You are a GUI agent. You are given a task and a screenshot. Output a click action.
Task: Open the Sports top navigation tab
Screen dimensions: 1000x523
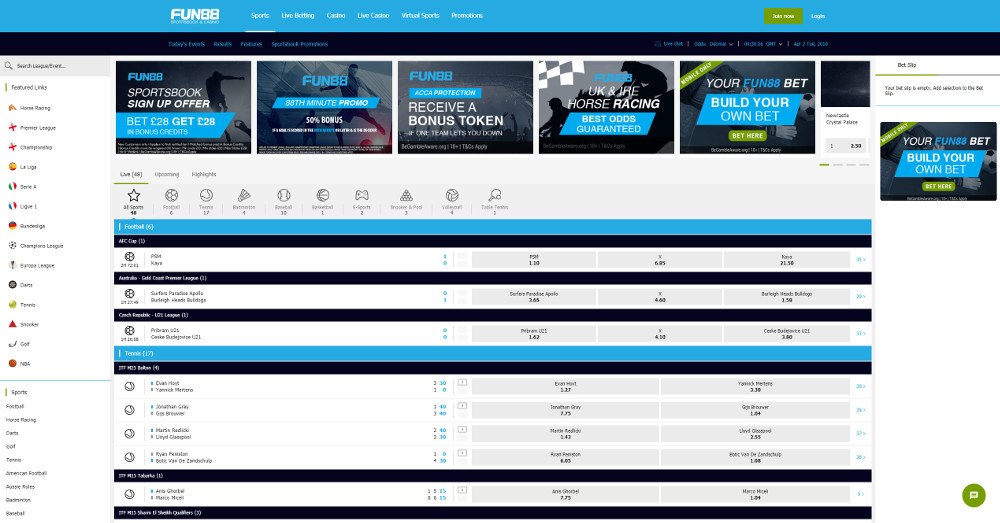[x=260, y=15]
